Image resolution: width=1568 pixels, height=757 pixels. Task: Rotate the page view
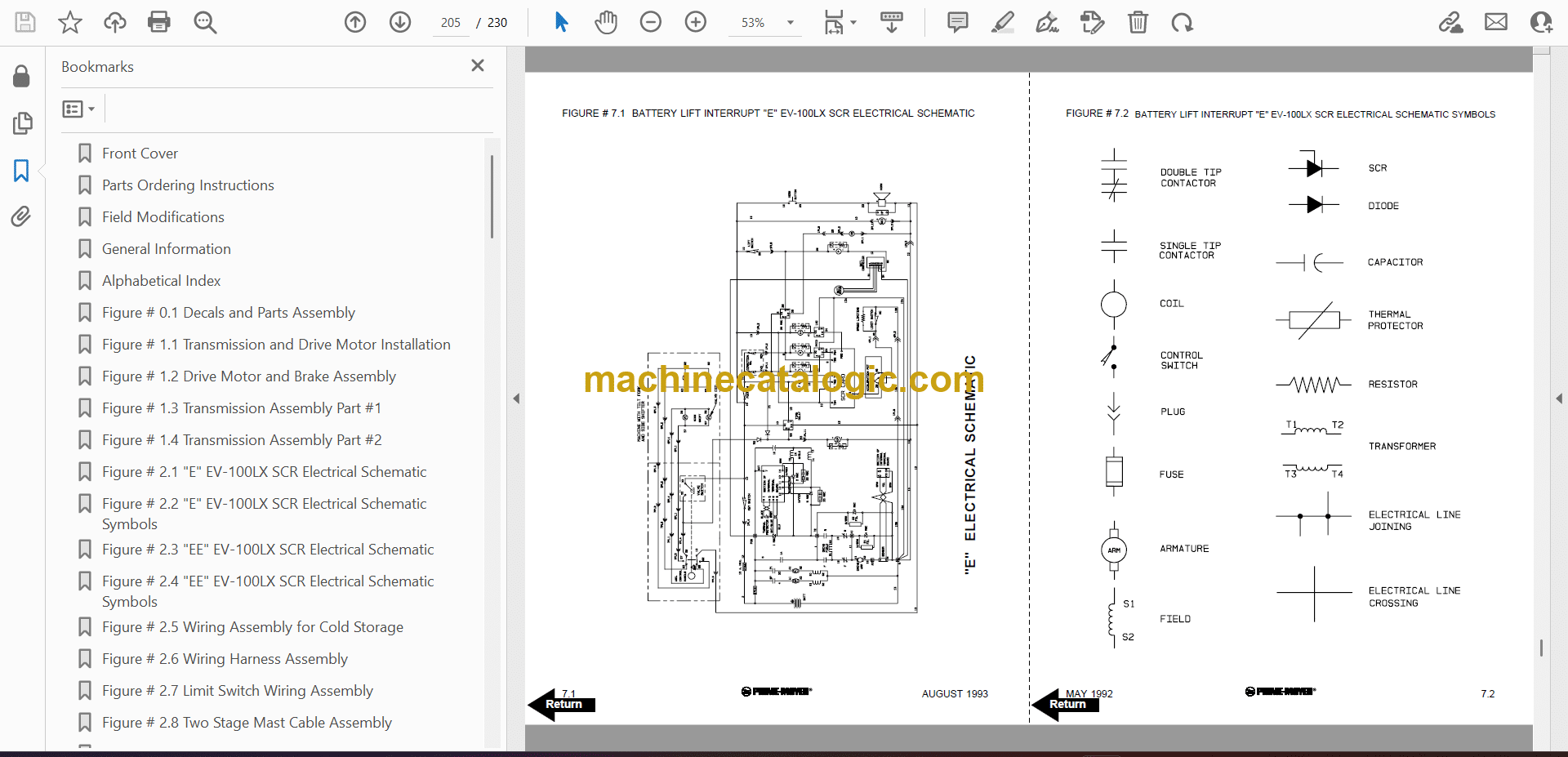coord(1182,22)
